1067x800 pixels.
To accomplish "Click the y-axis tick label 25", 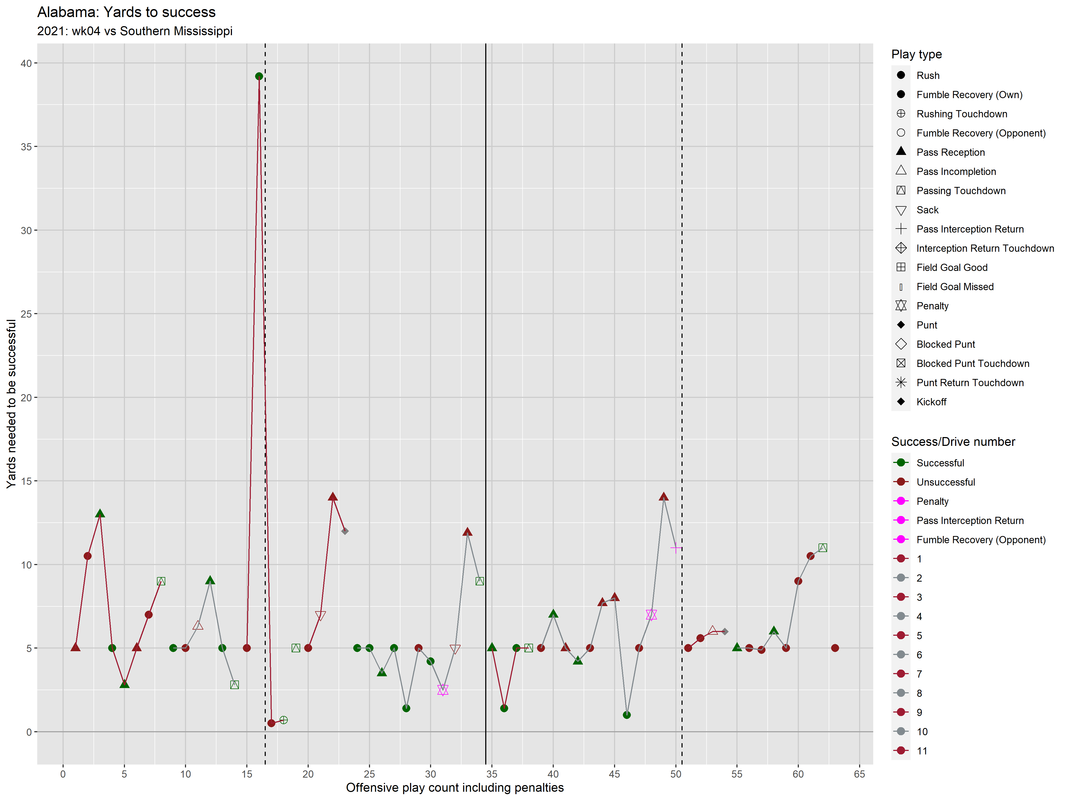I will tap(26, 314).
